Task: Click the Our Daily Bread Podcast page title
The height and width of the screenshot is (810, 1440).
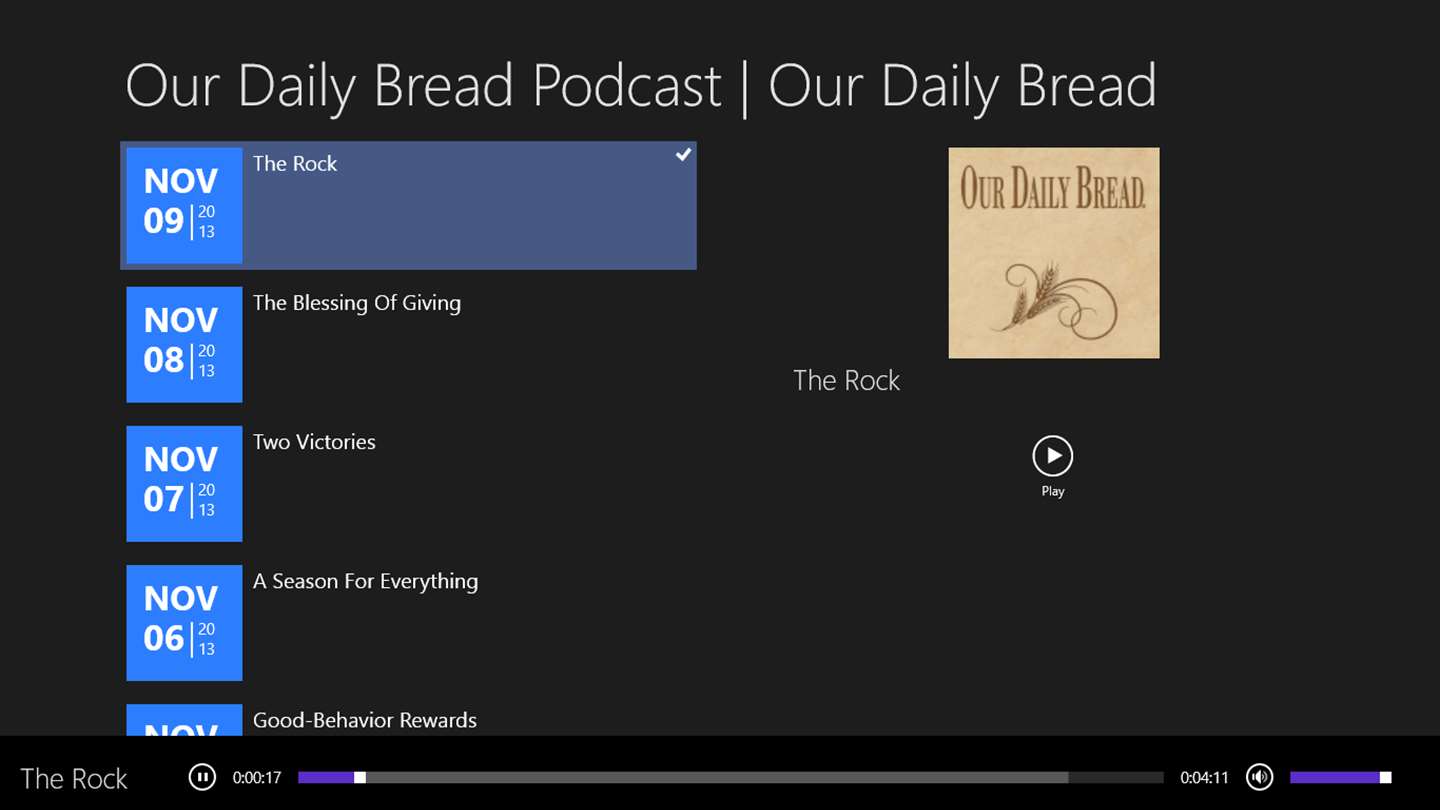Action: [641, 86]
